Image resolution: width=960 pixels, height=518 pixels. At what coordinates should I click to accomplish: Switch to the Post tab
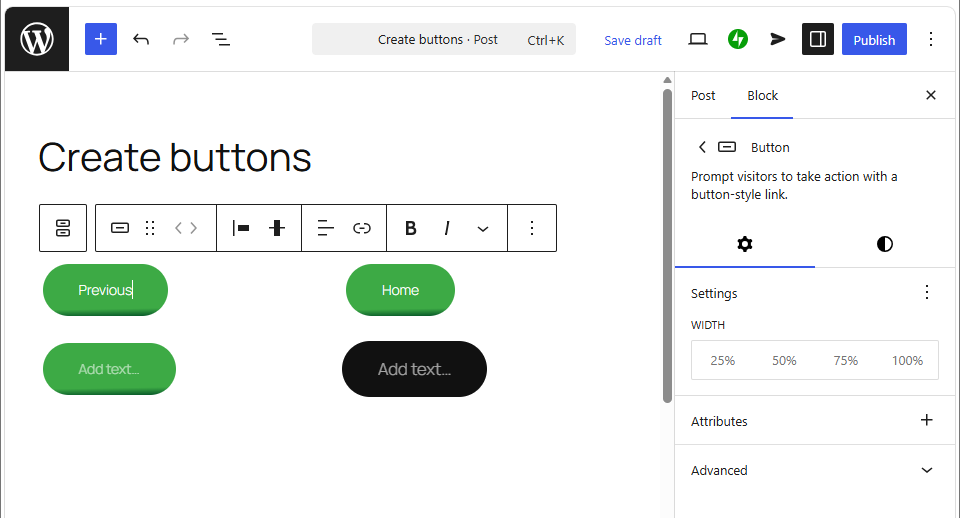[x=703, y=96]
